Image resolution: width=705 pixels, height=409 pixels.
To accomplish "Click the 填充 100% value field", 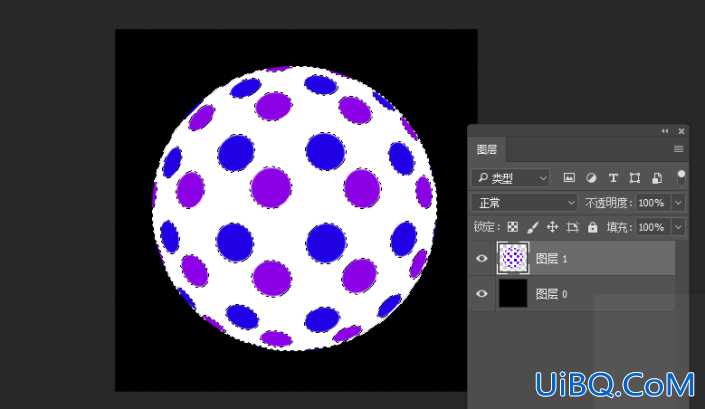I will coord(653,227).
